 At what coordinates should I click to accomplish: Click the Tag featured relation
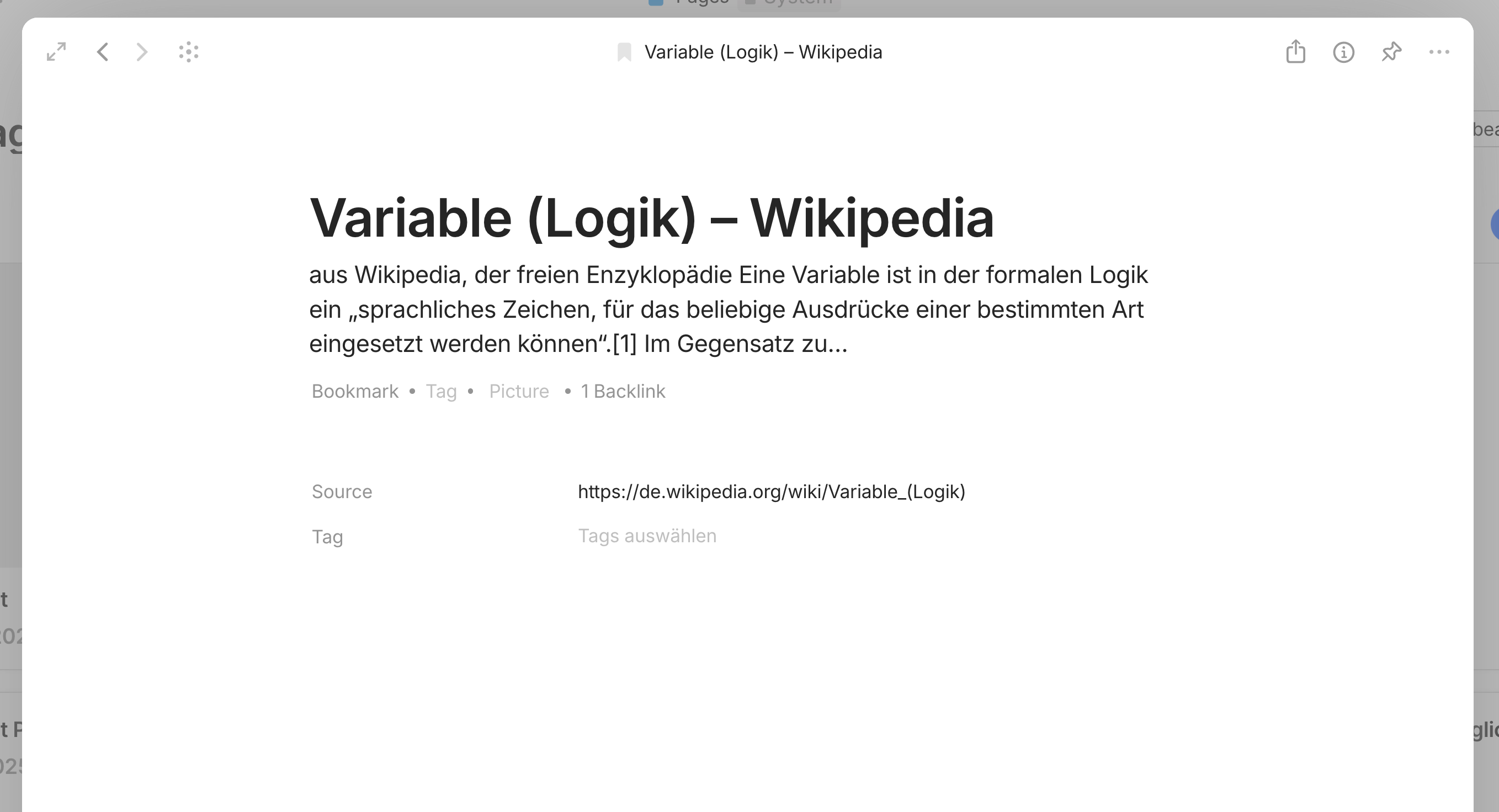point(441,391)
